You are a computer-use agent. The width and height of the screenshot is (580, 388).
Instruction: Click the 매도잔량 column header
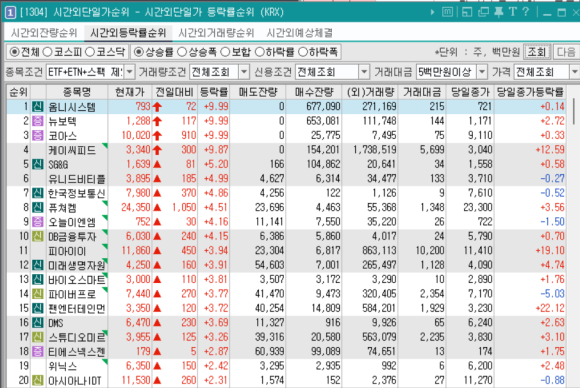[x=258, y=92]
